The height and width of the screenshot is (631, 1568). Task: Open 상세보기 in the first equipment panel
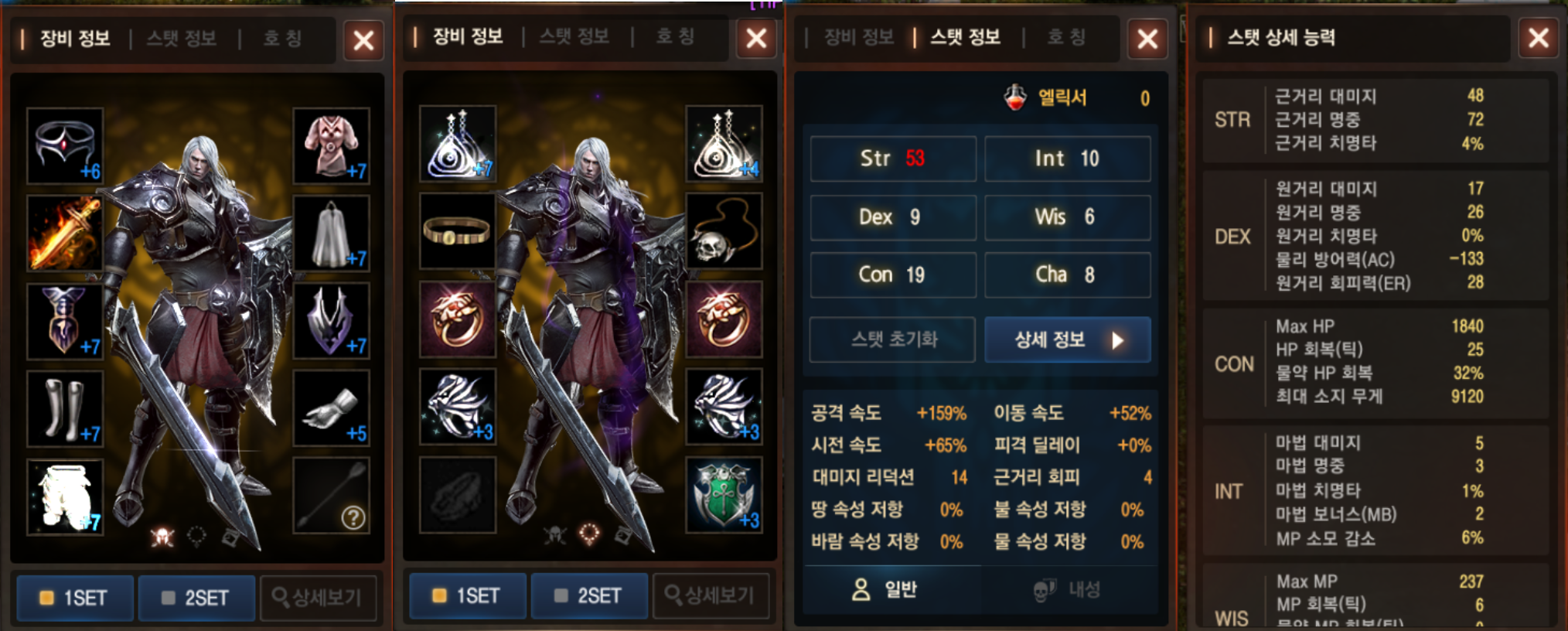pos(319,598)
